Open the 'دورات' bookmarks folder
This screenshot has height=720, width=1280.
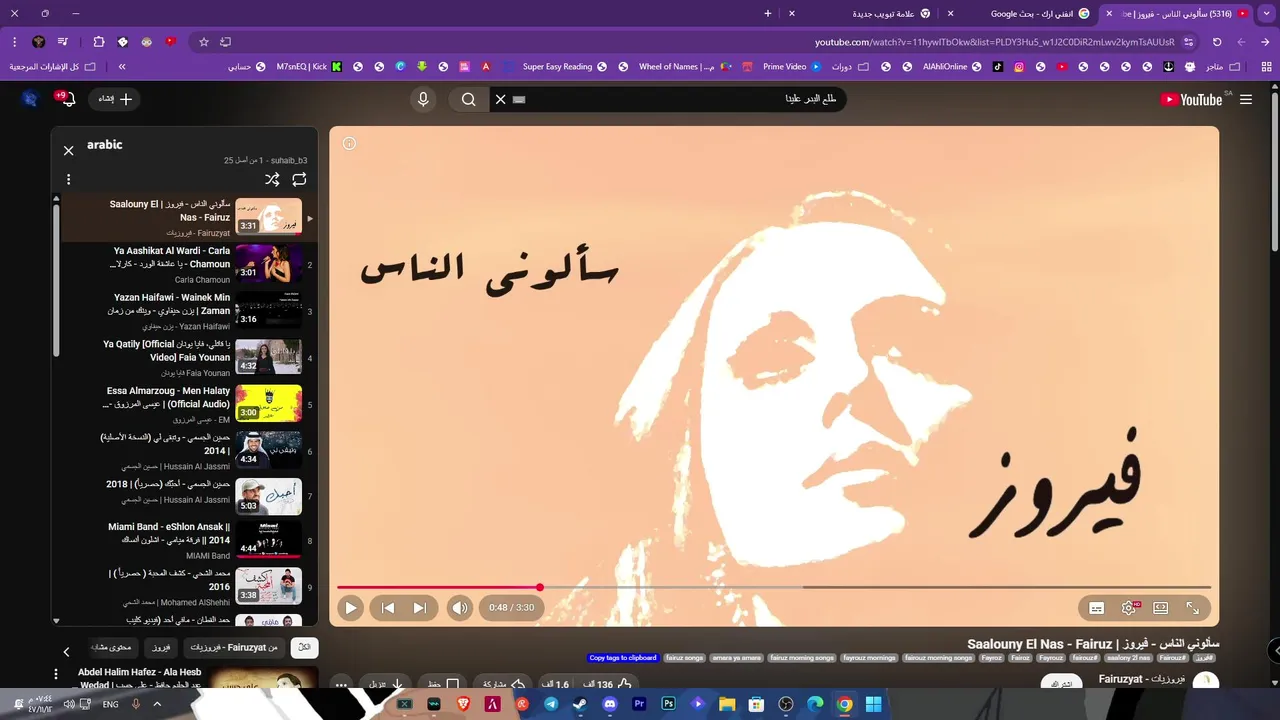[x=850, y=67]
